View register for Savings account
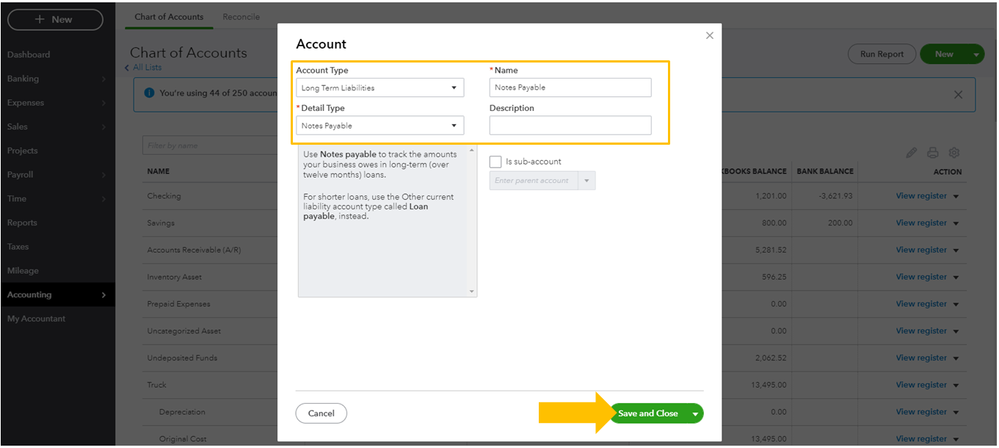 [921, 224]
